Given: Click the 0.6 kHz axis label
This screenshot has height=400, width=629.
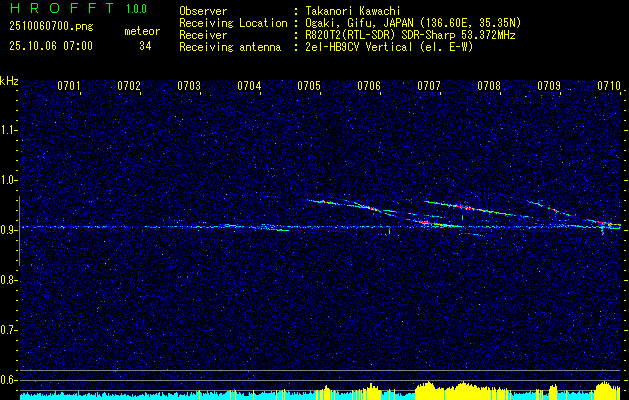Looking at the screenshot, I should coord(8,380).
